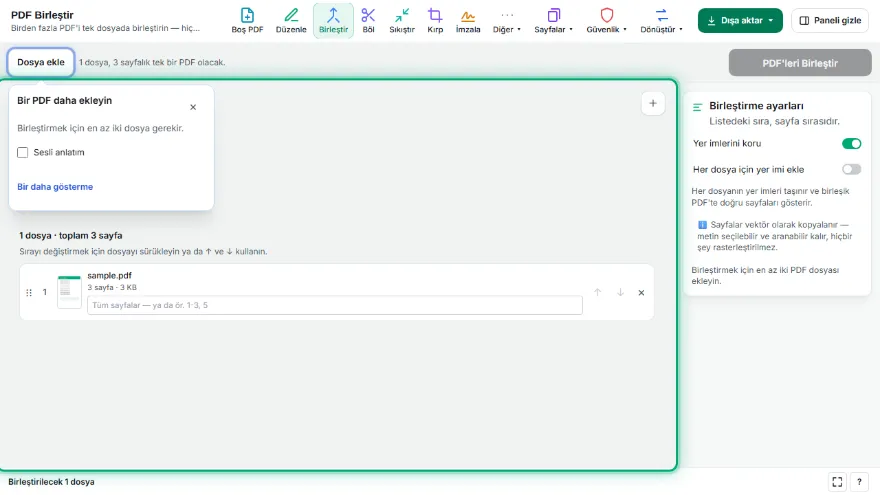Toggle the fullscreen icon in the status bar
This screenshot has height=495, width=880.
pyautogui.click(x=837, y=482)
